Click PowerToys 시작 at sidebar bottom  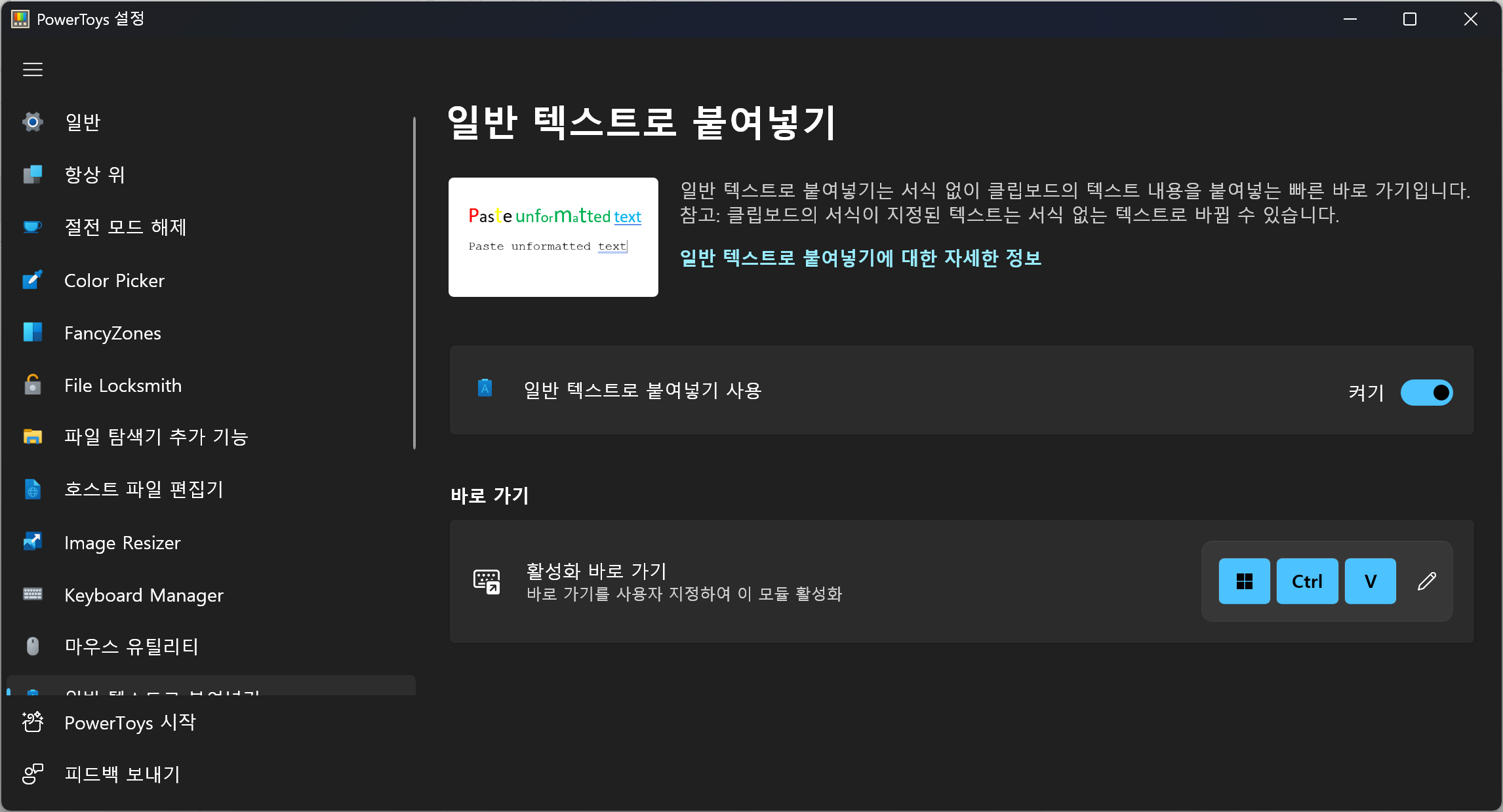[130, 722]
